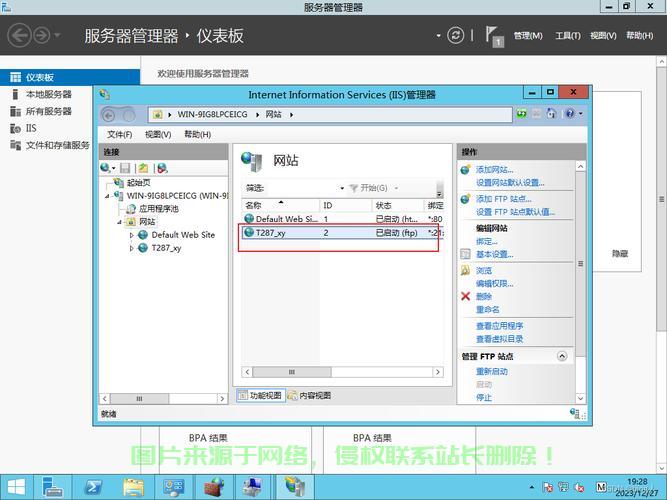The height and width of the screenshot is (500, 667).
Task: Click the 查看虚拟目录 link
Action: click(499, 339)
